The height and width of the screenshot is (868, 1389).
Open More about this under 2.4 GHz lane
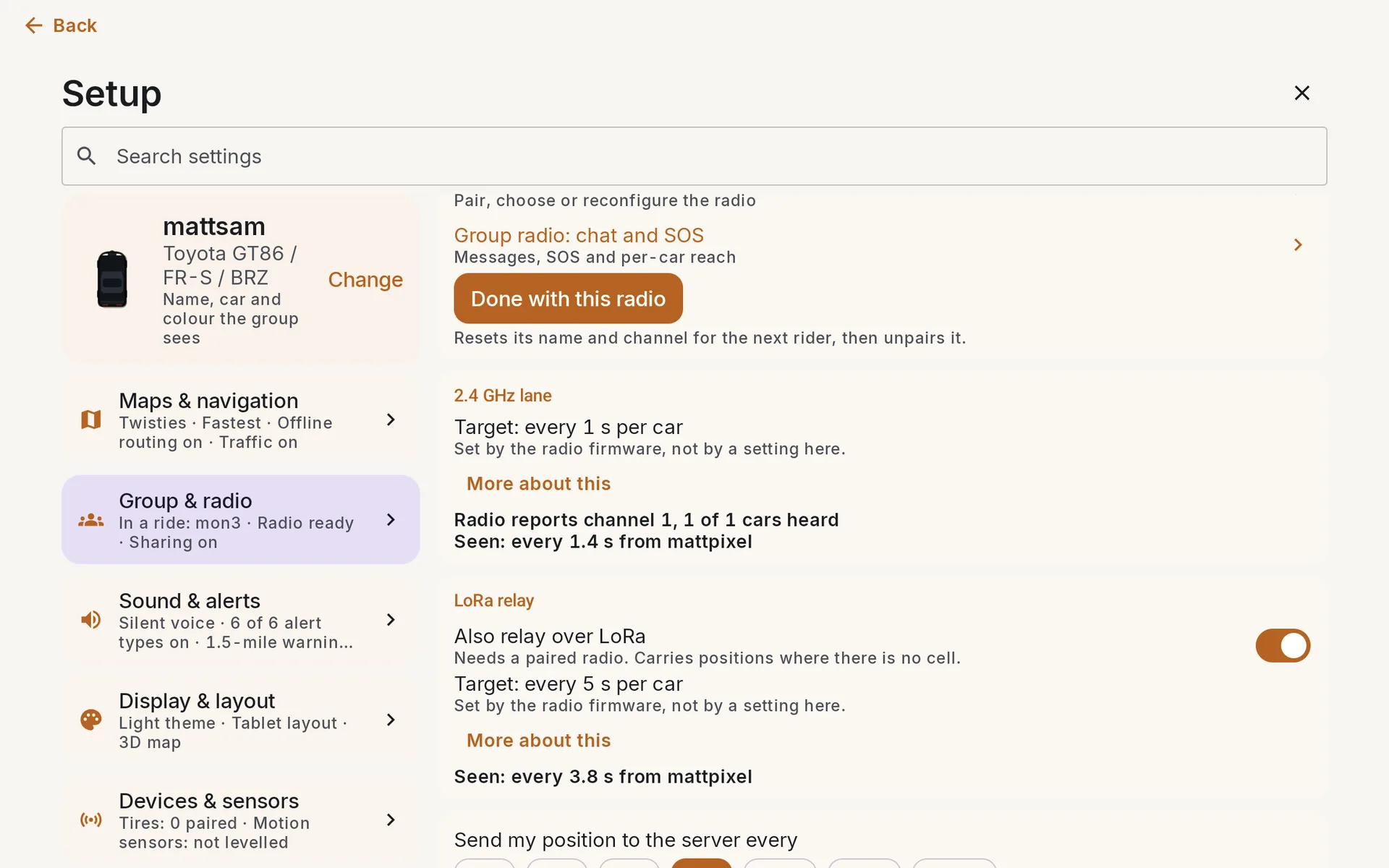(538, 483)
